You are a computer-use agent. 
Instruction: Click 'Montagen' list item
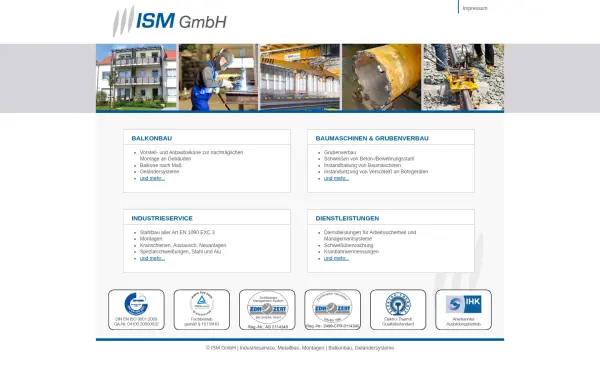pos(151,239)
